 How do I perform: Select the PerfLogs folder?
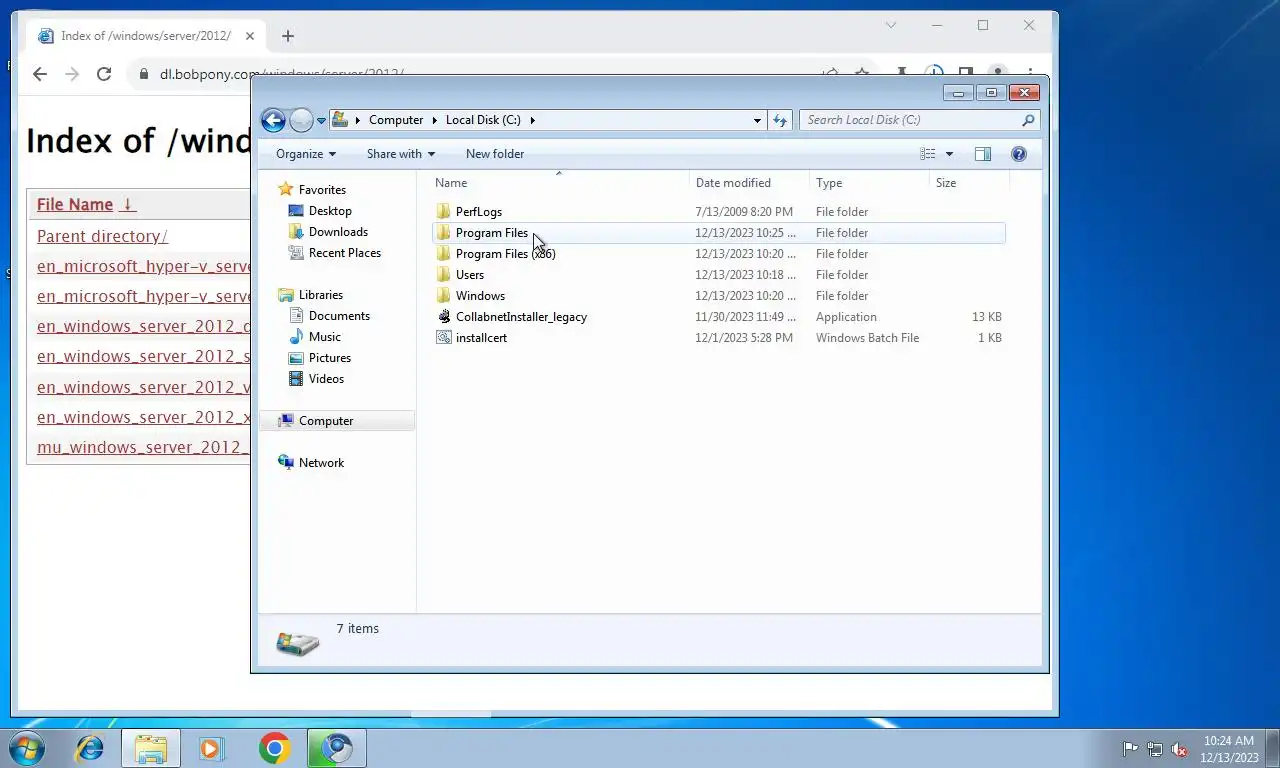coord(479,212)
